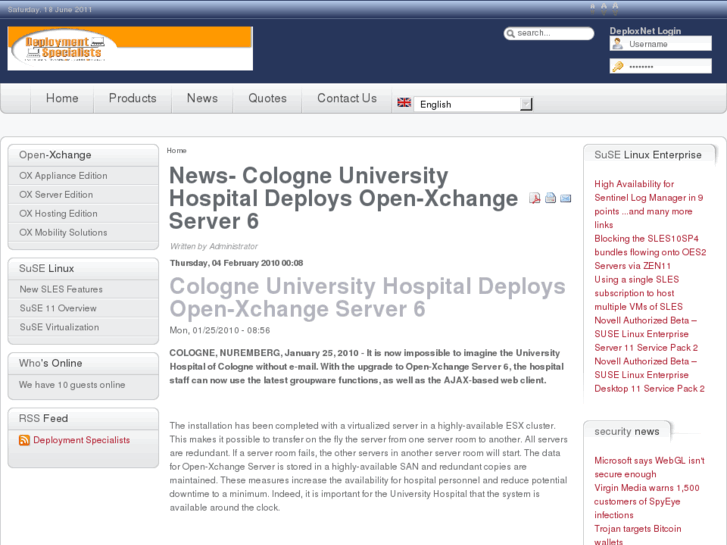Click the Deployment Specialists logo banner
Viewport: 727px width, 545px height.
tap(130, 48)
